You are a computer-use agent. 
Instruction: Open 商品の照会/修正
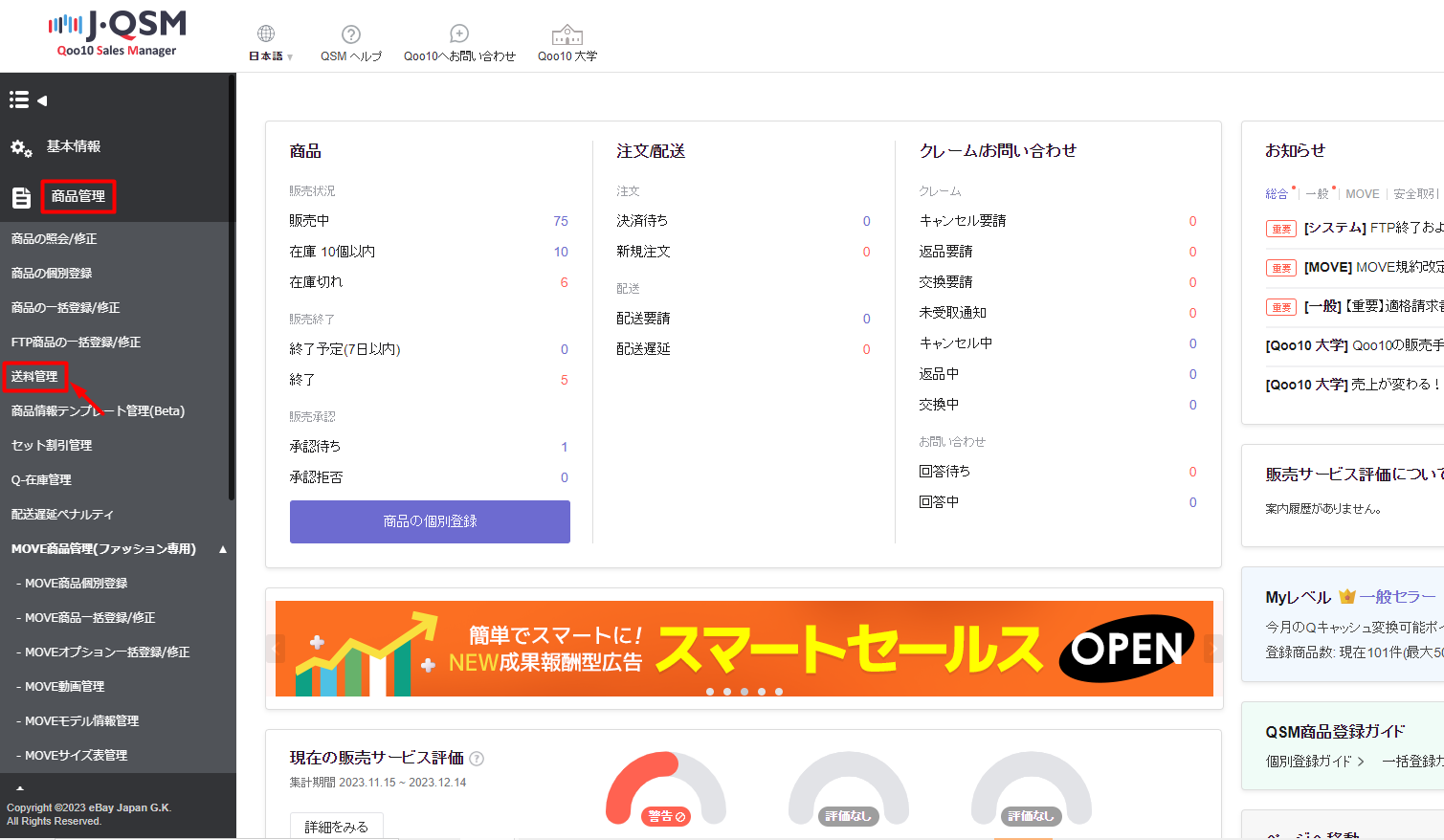[55, 239]
